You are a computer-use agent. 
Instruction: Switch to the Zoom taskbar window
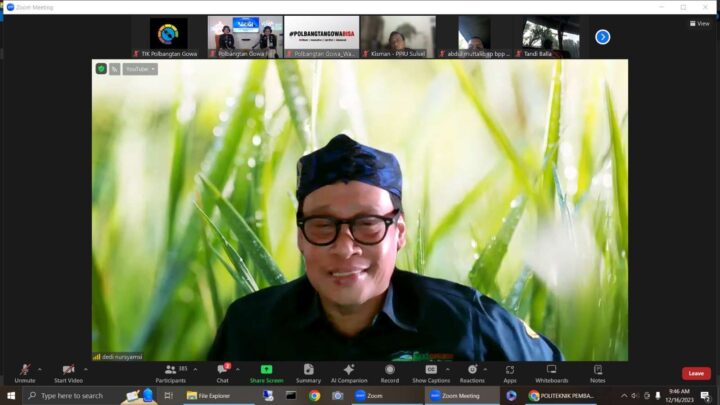[x=387, y=395]
